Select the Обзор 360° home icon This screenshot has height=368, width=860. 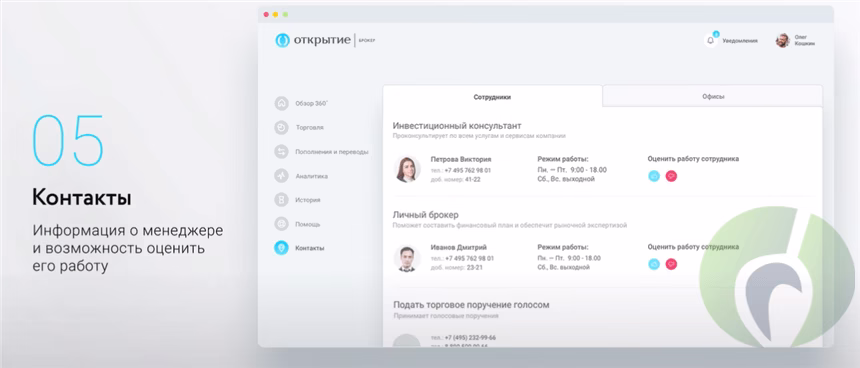point(281,103)
